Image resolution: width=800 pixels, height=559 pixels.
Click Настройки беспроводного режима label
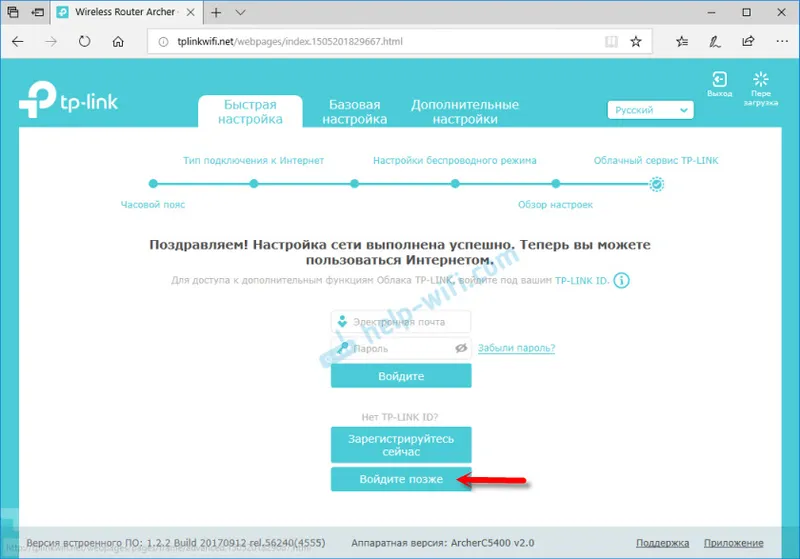pyautogui.click(x=455, y=161)
